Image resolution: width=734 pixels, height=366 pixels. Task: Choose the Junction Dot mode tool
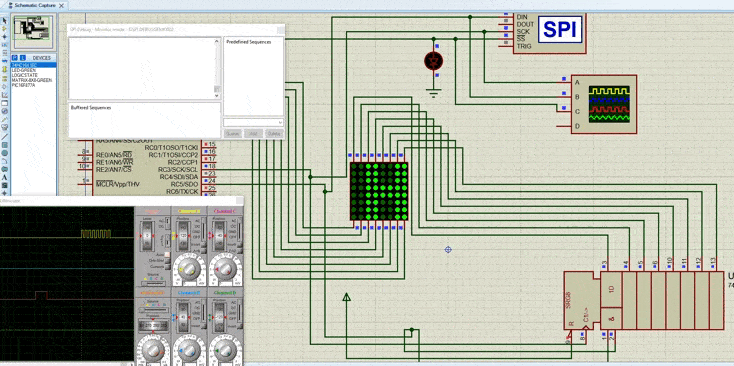pos(5,37)
